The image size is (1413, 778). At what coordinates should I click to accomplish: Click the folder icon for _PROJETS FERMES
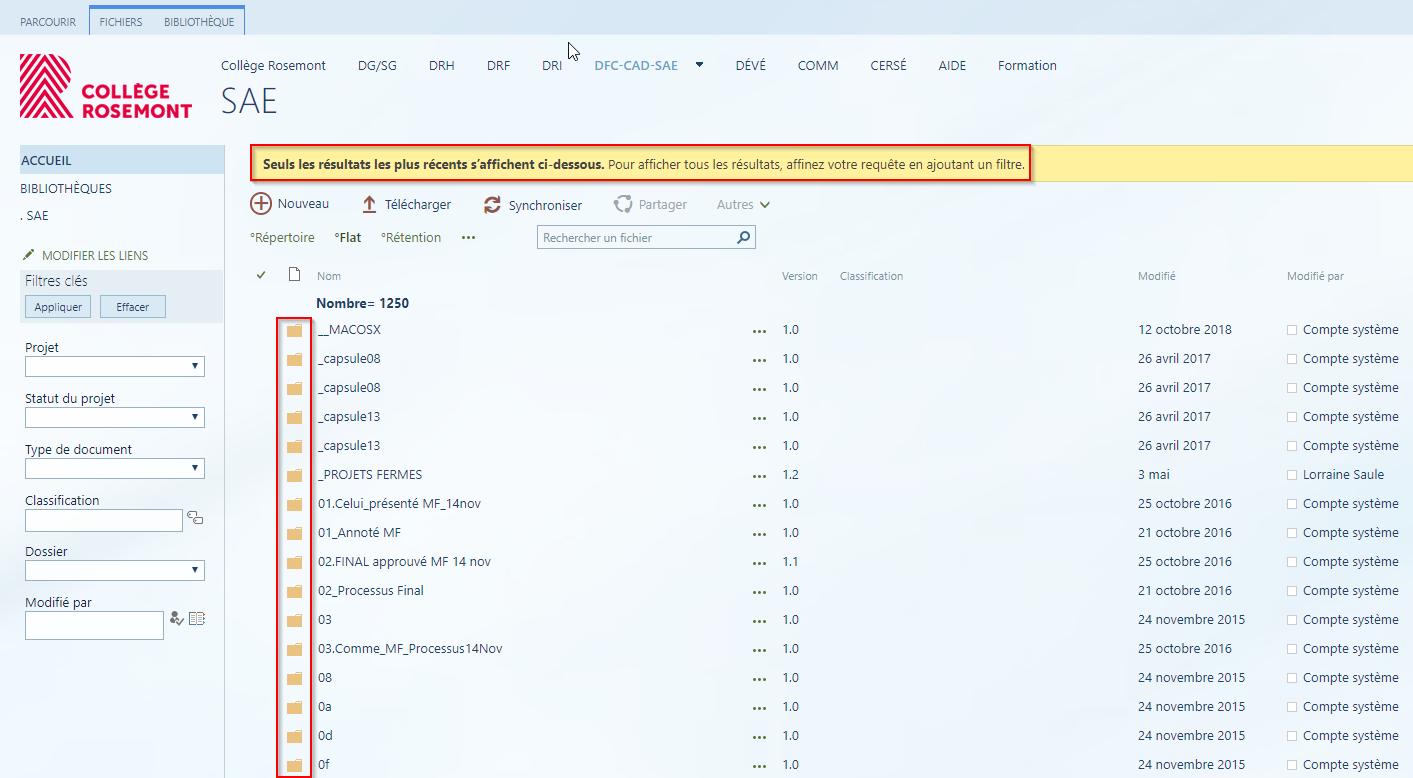(294, 475)
